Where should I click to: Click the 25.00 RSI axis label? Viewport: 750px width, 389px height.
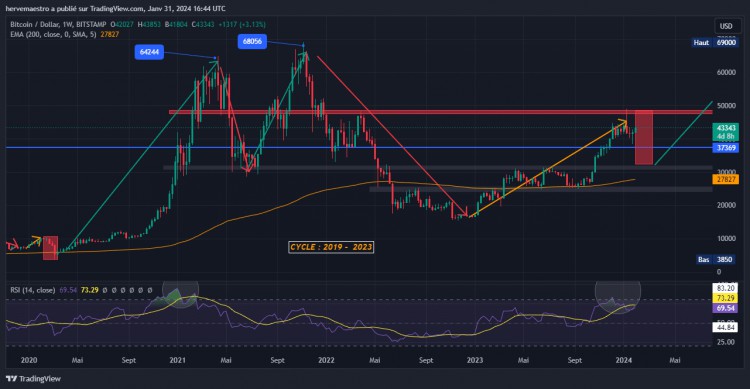tap(726, 342)
